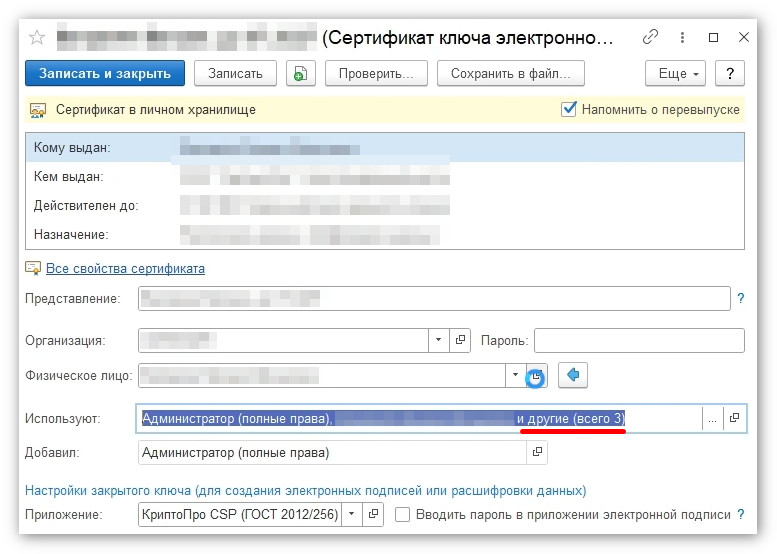
Task: Expand the Приложение КриптоПро CSP dropdown
Action: pos(351,514)
